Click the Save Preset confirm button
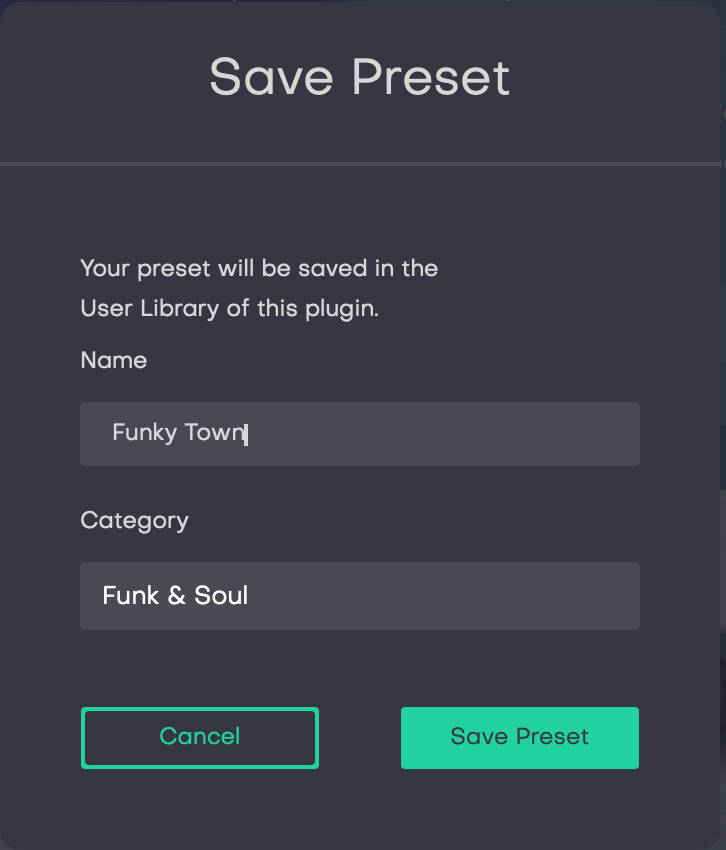Screen dimensions: 726x850 (x=519, y=737)
